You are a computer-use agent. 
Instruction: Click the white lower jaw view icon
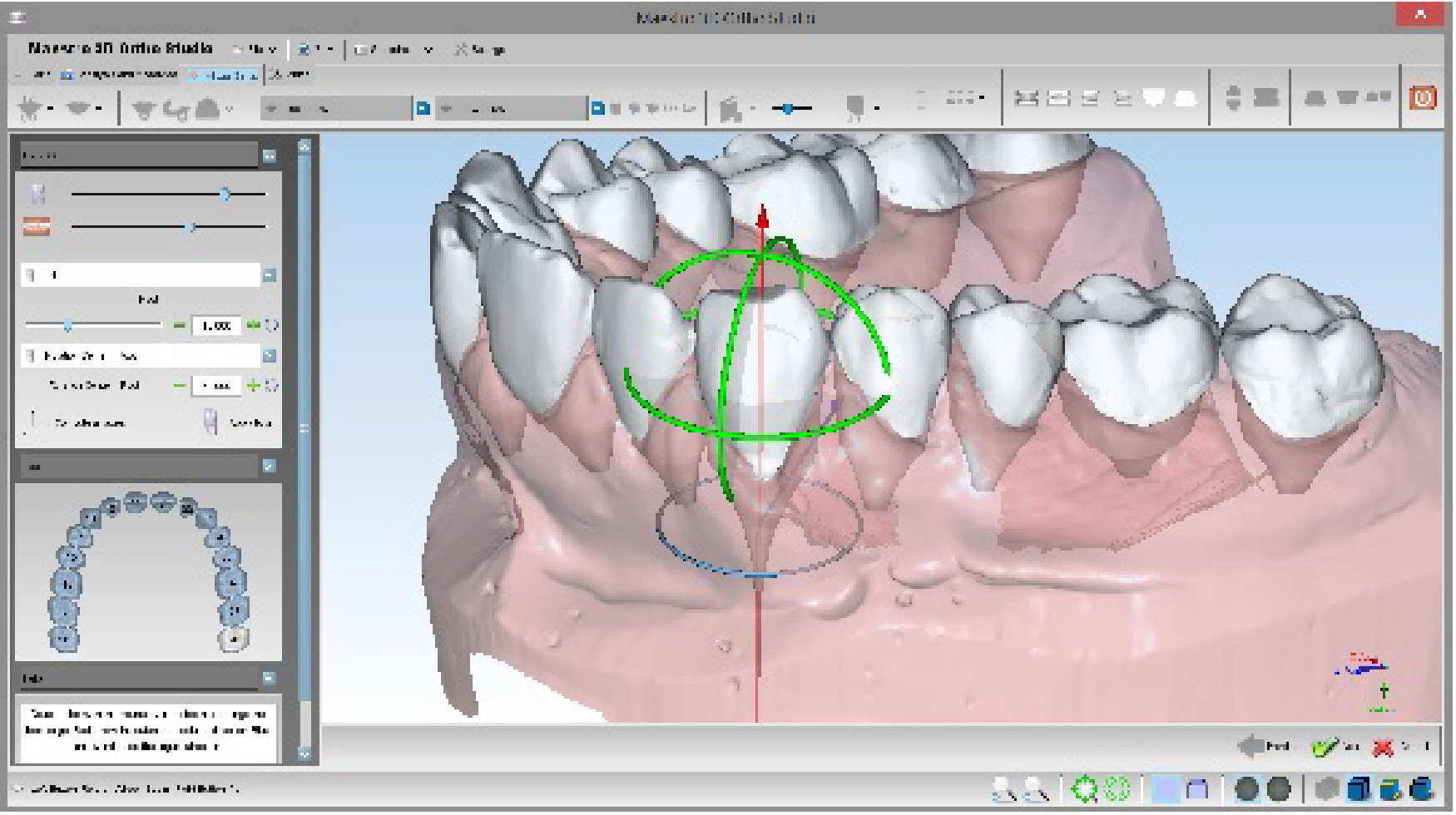click(x=1186, y=99)
